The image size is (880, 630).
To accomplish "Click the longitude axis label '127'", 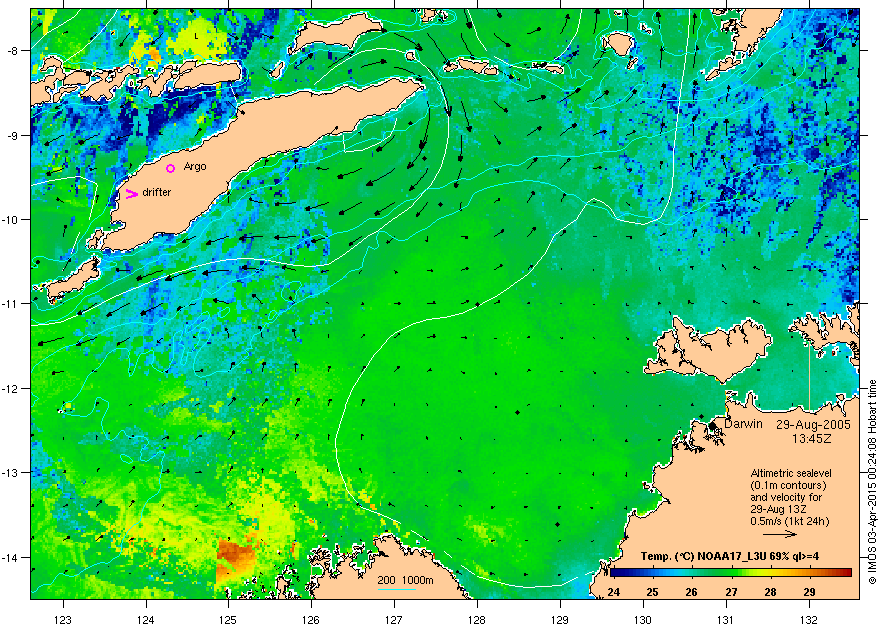I will coord(394,620).
